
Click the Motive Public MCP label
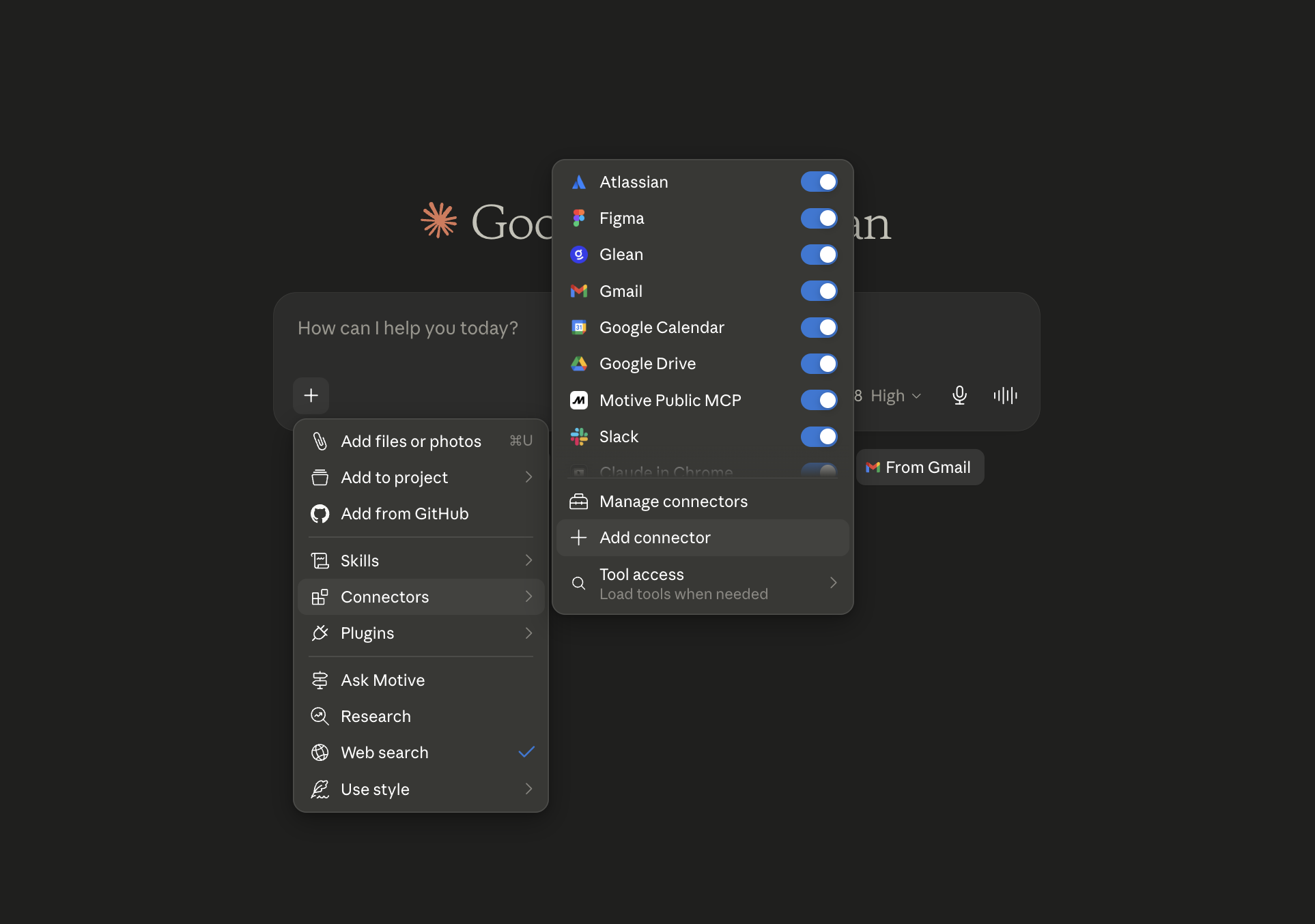click(670, 401)
